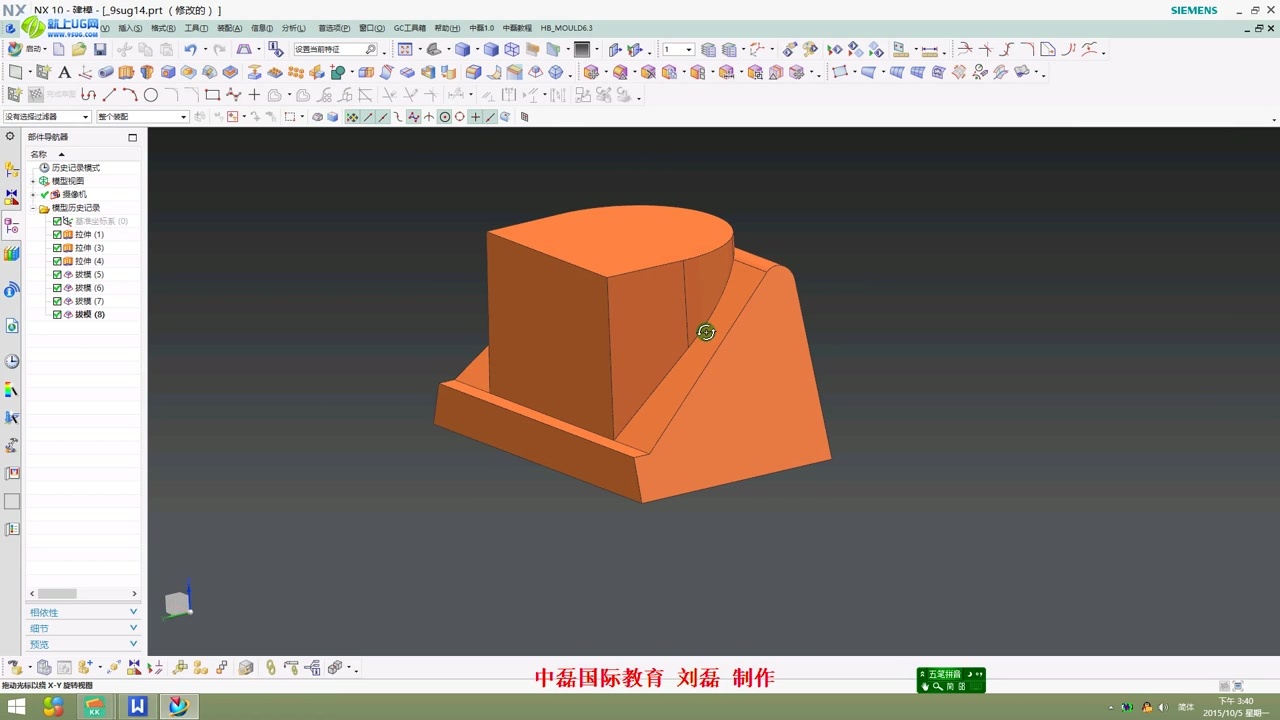Toggle the 基准坐标系 (0) checkbox
This screenshot has width=1280, height=720.
[57, 221]
